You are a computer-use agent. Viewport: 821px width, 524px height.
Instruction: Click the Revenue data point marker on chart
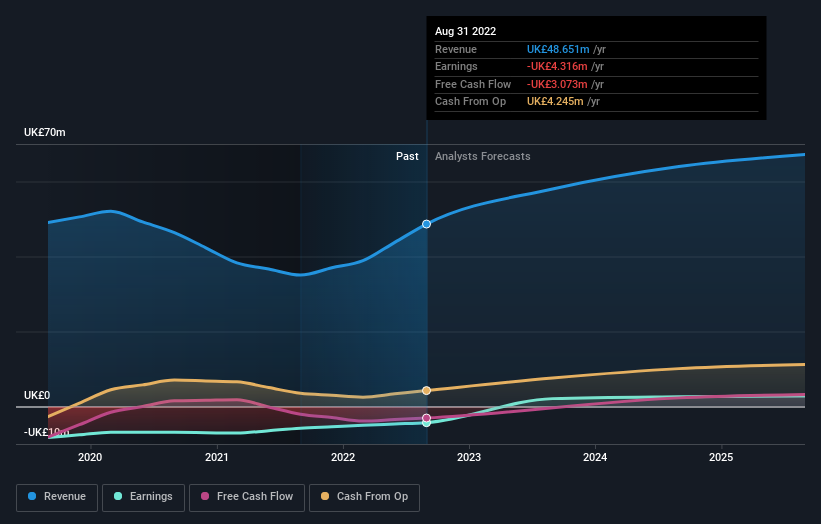click(426, 224)
